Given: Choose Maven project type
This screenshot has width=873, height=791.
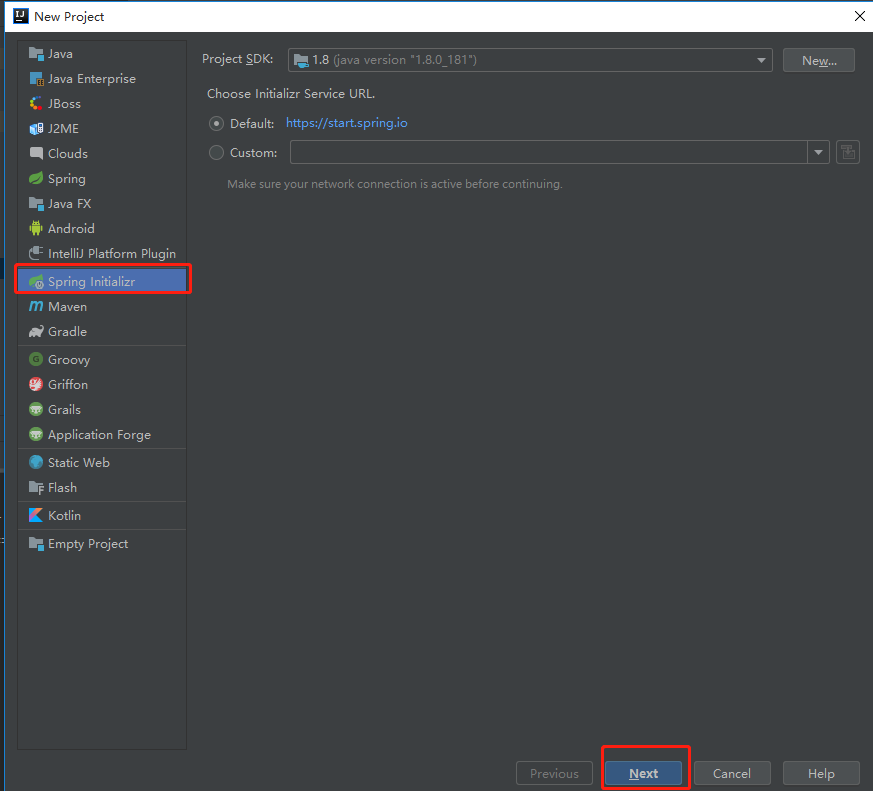Looking at the screenshot, I should coord(102,307).
